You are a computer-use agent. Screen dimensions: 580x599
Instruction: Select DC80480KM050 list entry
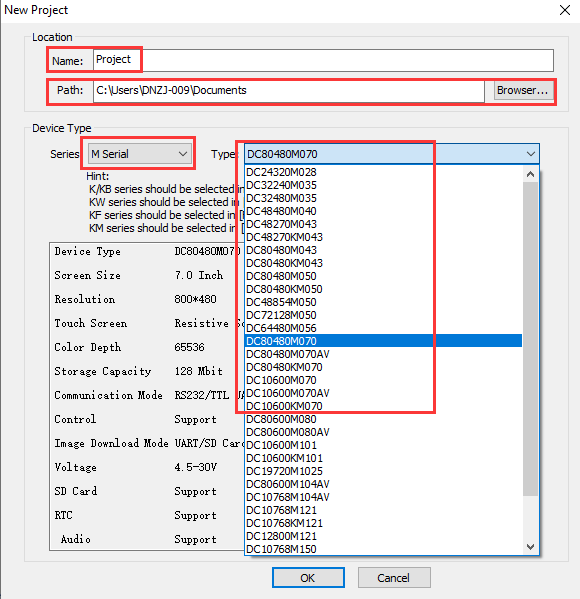point(383,289)
